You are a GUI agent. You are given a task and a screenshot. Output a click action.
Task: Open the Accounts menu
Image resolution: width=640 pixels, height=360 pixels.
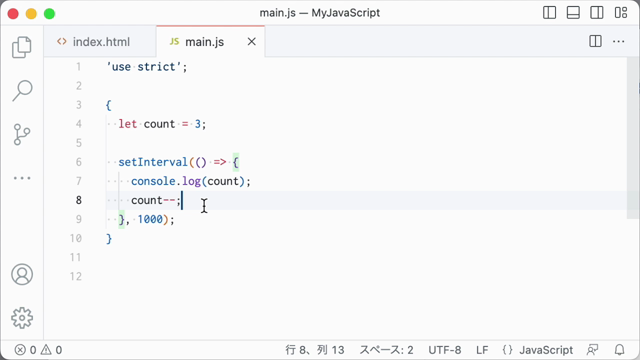22,274
